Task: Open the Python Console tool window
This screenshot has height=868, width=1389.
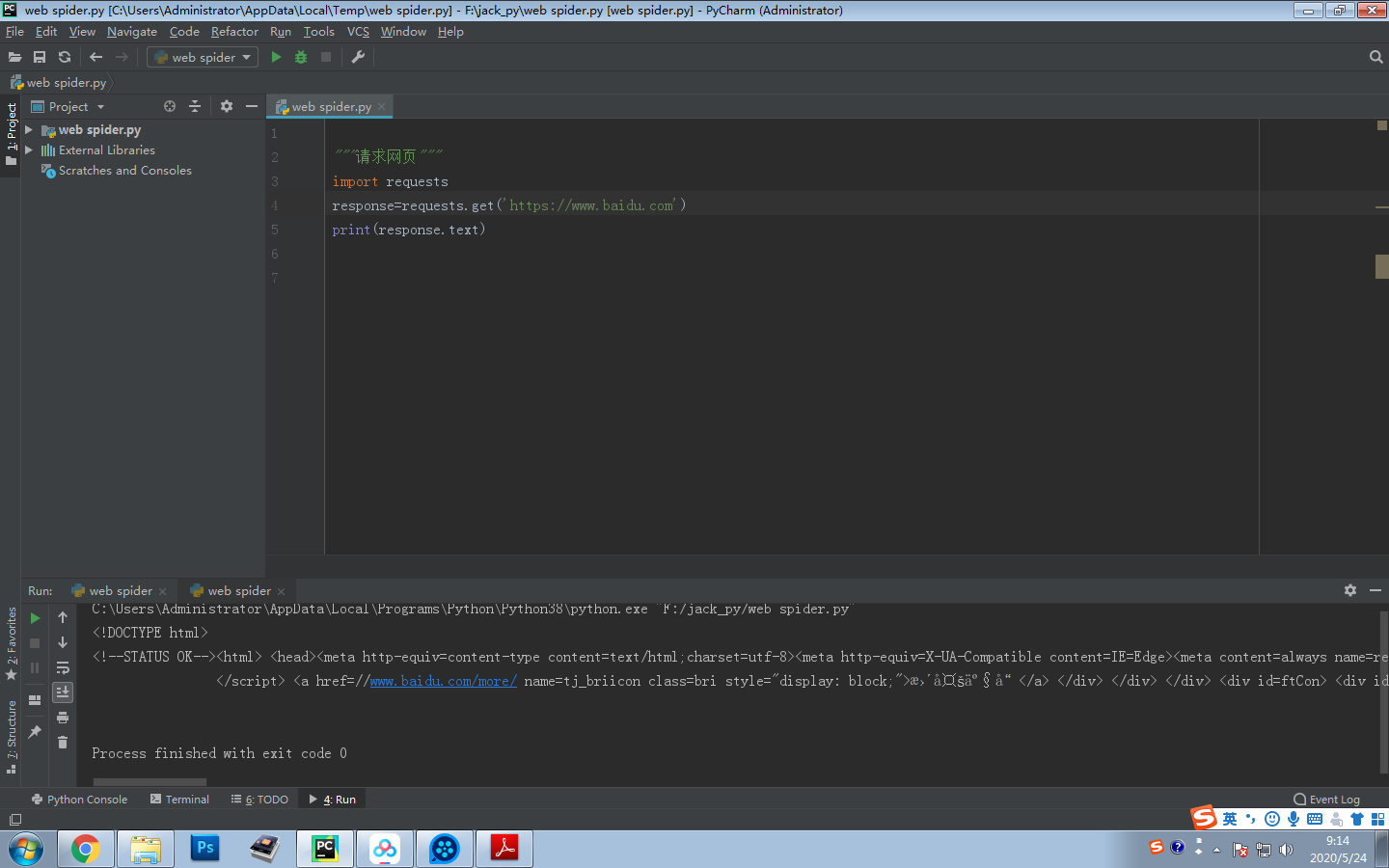Action: click(79, 800)
